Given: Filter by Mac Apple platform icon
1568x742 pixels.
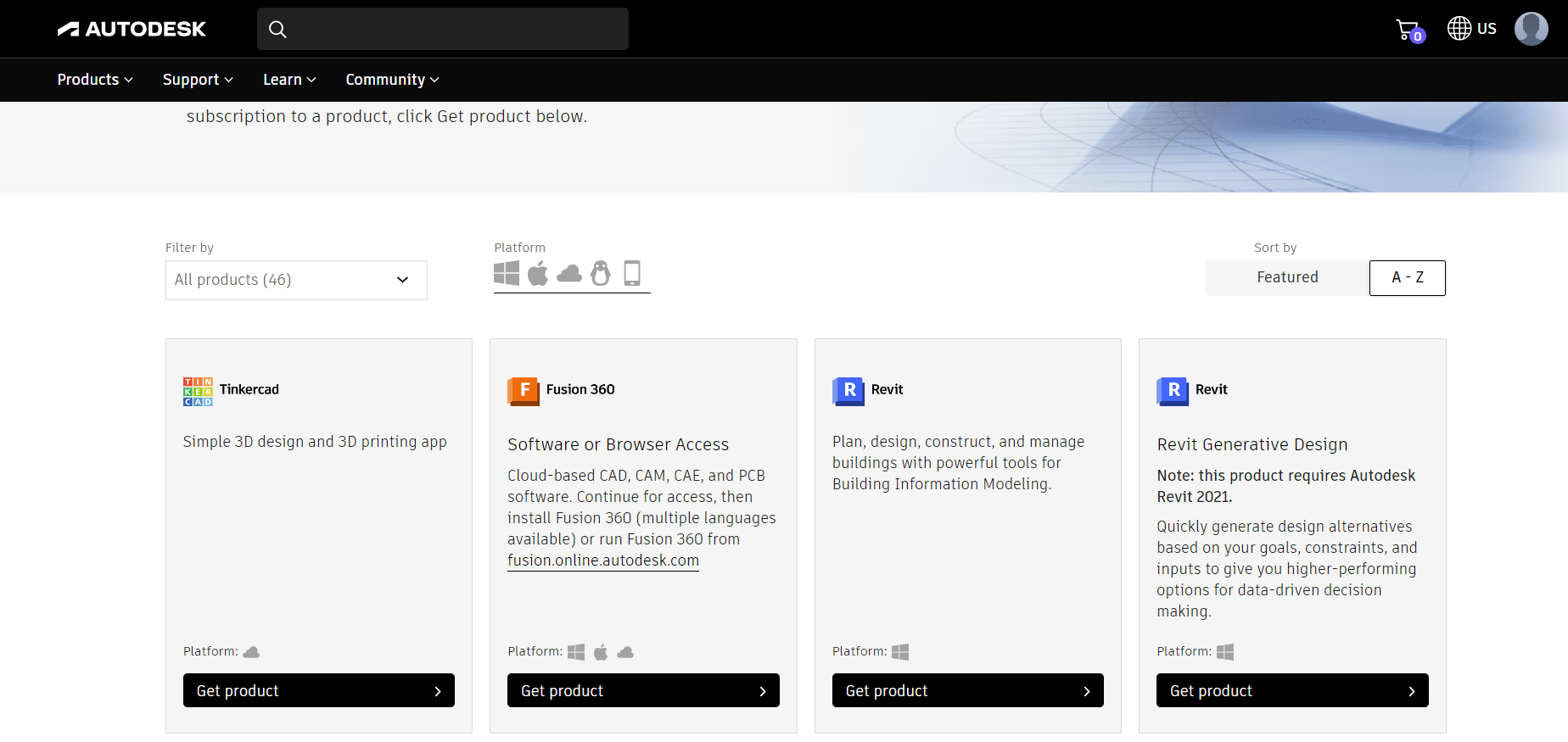Looking at the screenshot, I should tap(538, 273).
